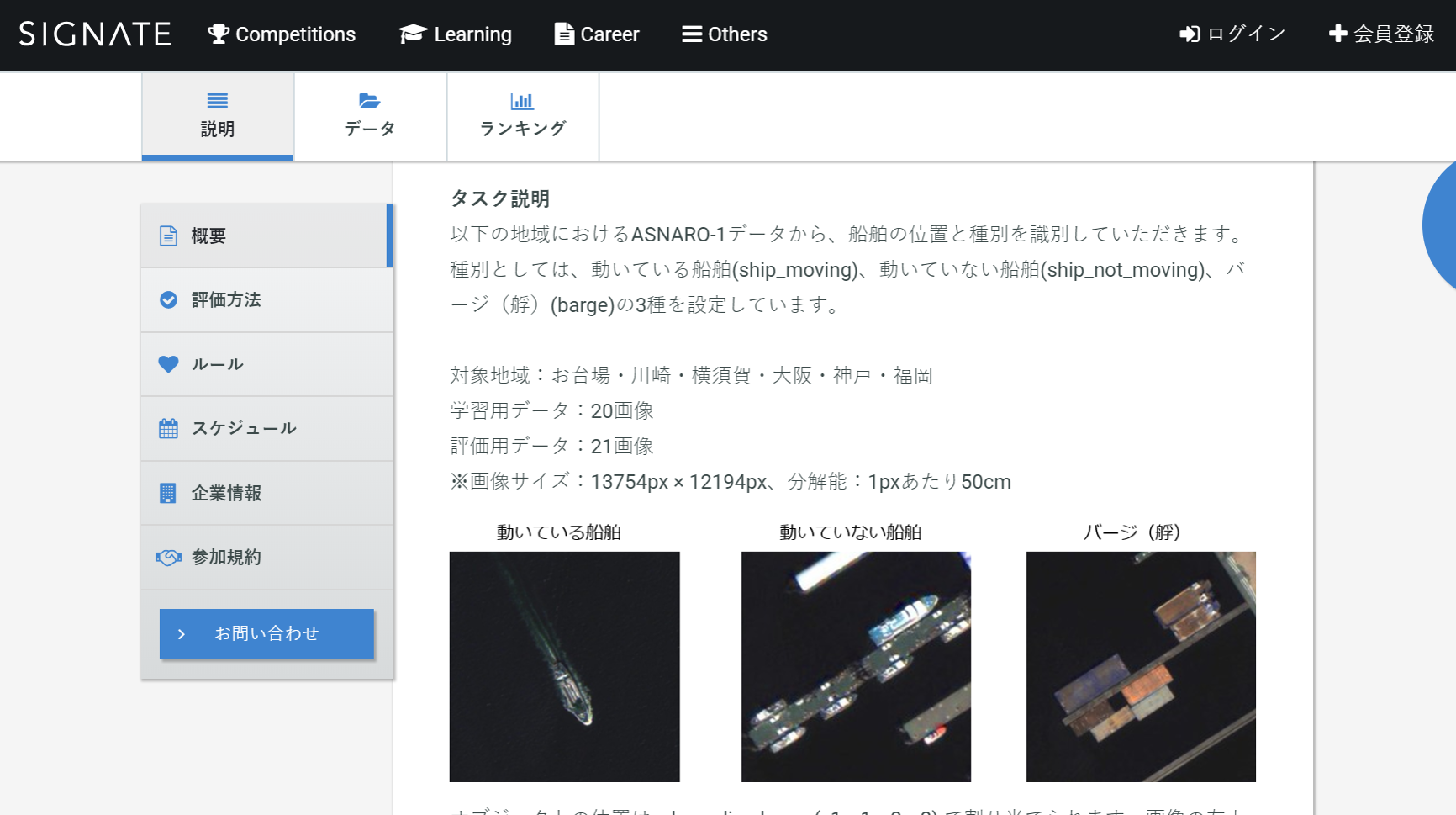
Task: Click the お問い合わせ contact button
Action: [x=266, y=633]
